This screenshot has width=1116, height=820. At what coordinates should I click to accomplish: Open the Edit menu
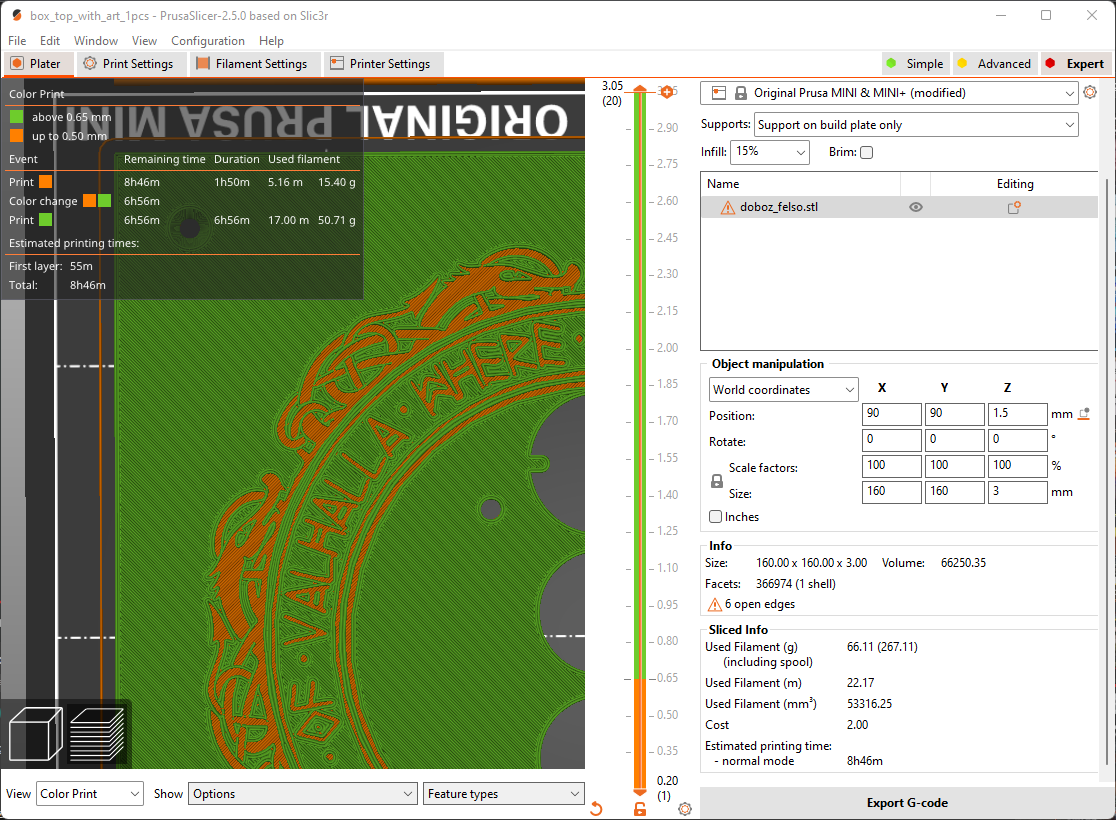50,41
